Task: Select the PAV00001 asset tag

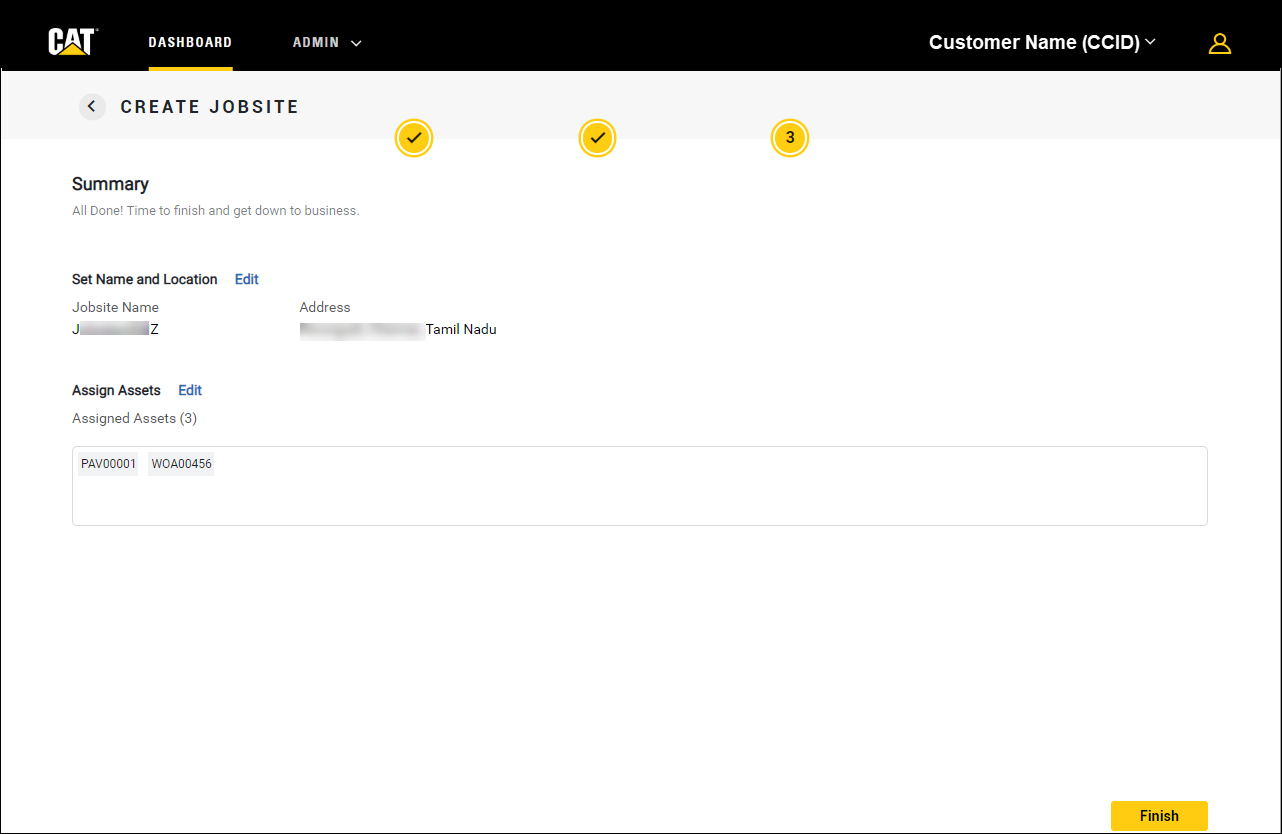Action: 108,464
